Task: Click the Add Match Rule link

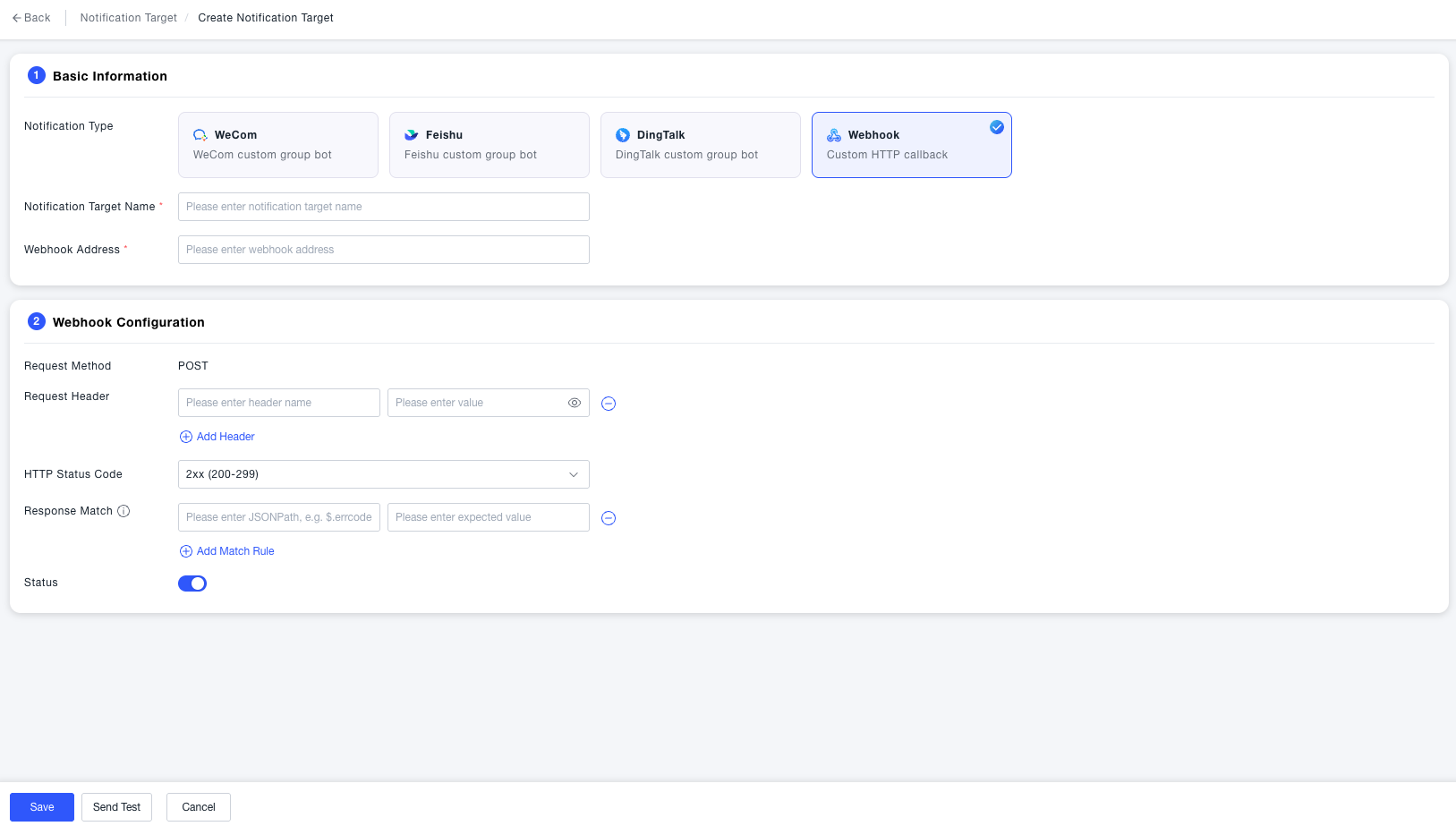Action: click(x=227, y=551)
